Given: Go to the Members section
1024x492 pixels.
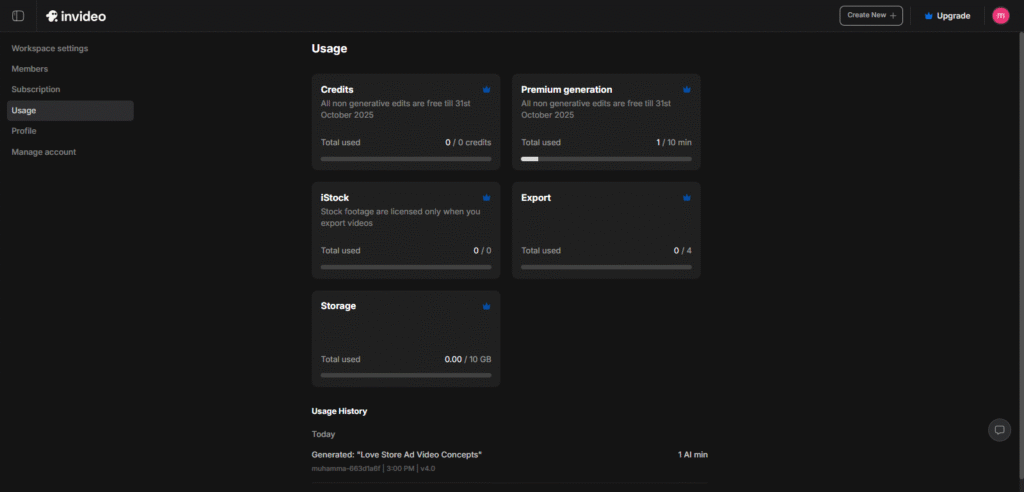Looking at the screenshot, I should (x=30, y=69).
